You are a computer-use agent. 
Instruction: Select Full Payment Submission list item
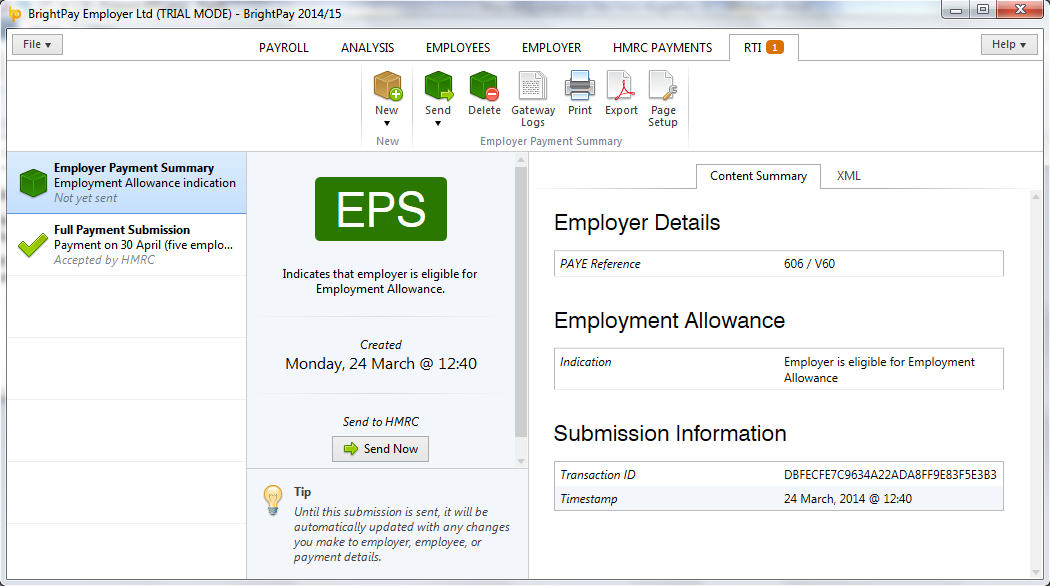pos(127,244)
